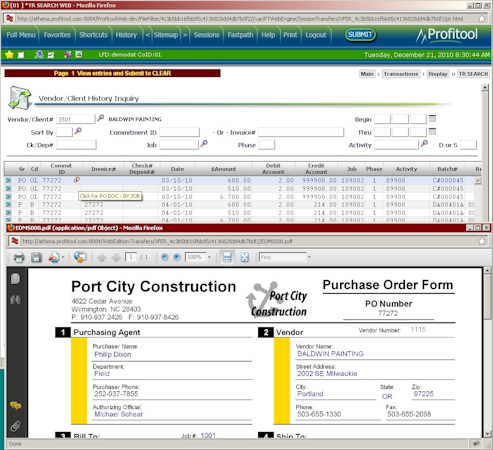Enable scrolling page mode in PDF toolbar
The height and width of the screenshot is (450, 493).
pos(227,257)
